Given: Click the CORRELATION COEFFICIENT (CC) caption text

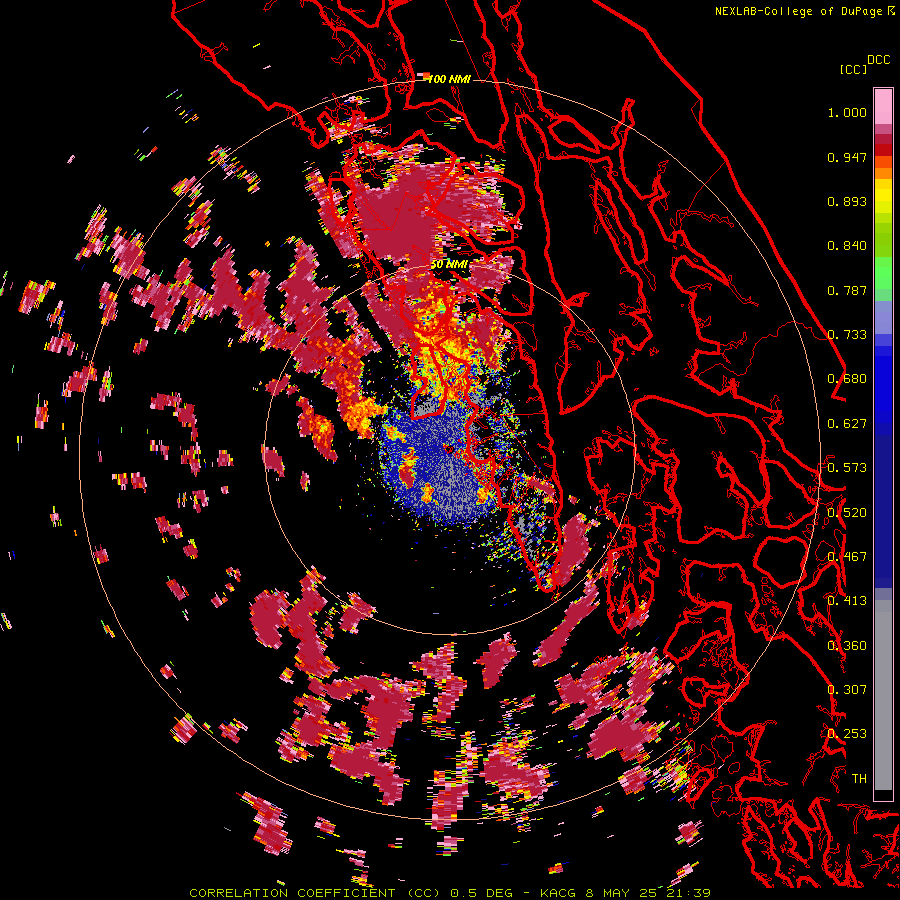Looking at the screenshot, I should (315, 893).
